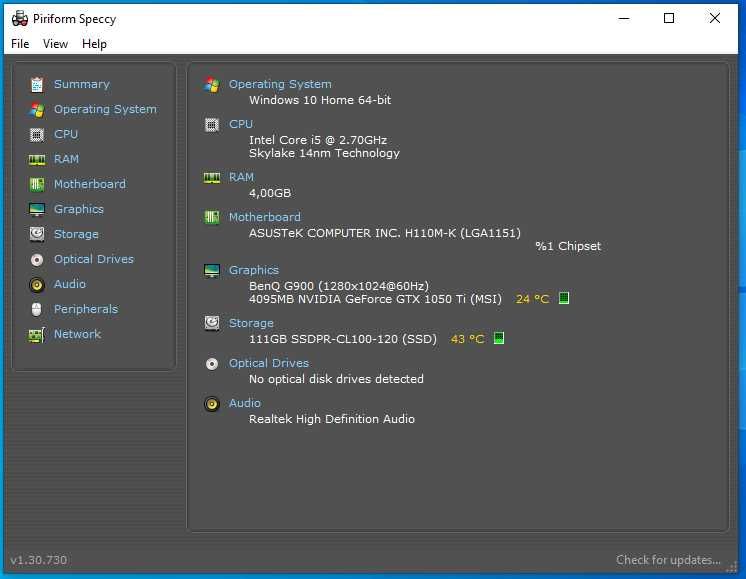Open the Operating System heading link
Image resolution: width=746 pixels, height=579 pixels.
pos(280,84)
